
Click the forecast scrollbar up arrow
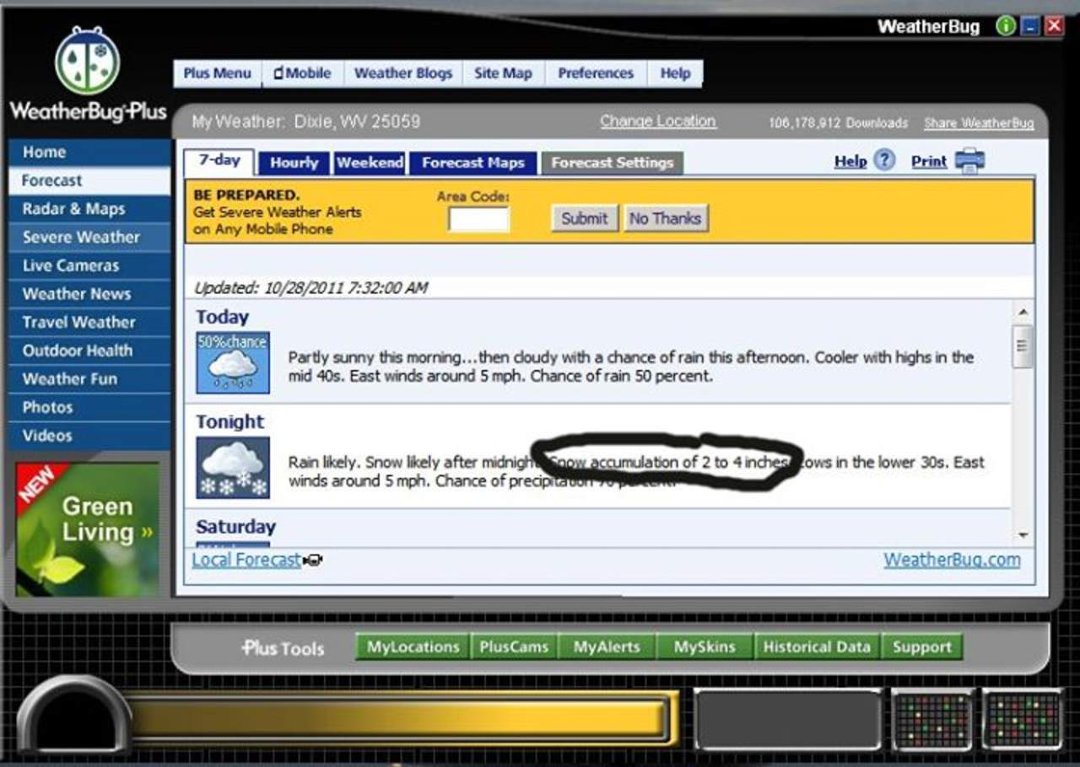pos(1023,313)
